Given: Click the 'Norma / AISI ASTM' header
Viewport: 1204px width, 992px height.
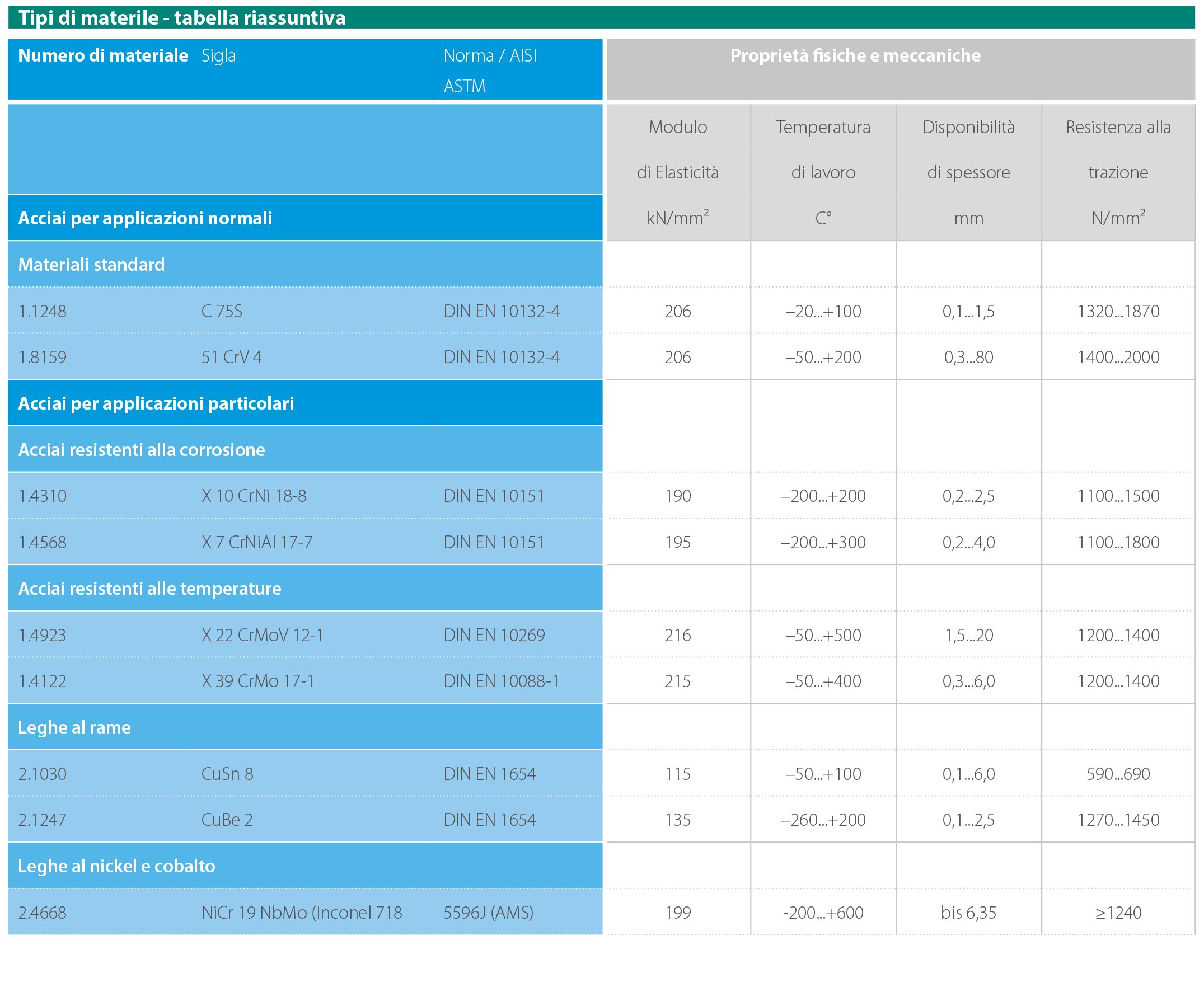Looking at the screenshot, I should click(489, 70).
